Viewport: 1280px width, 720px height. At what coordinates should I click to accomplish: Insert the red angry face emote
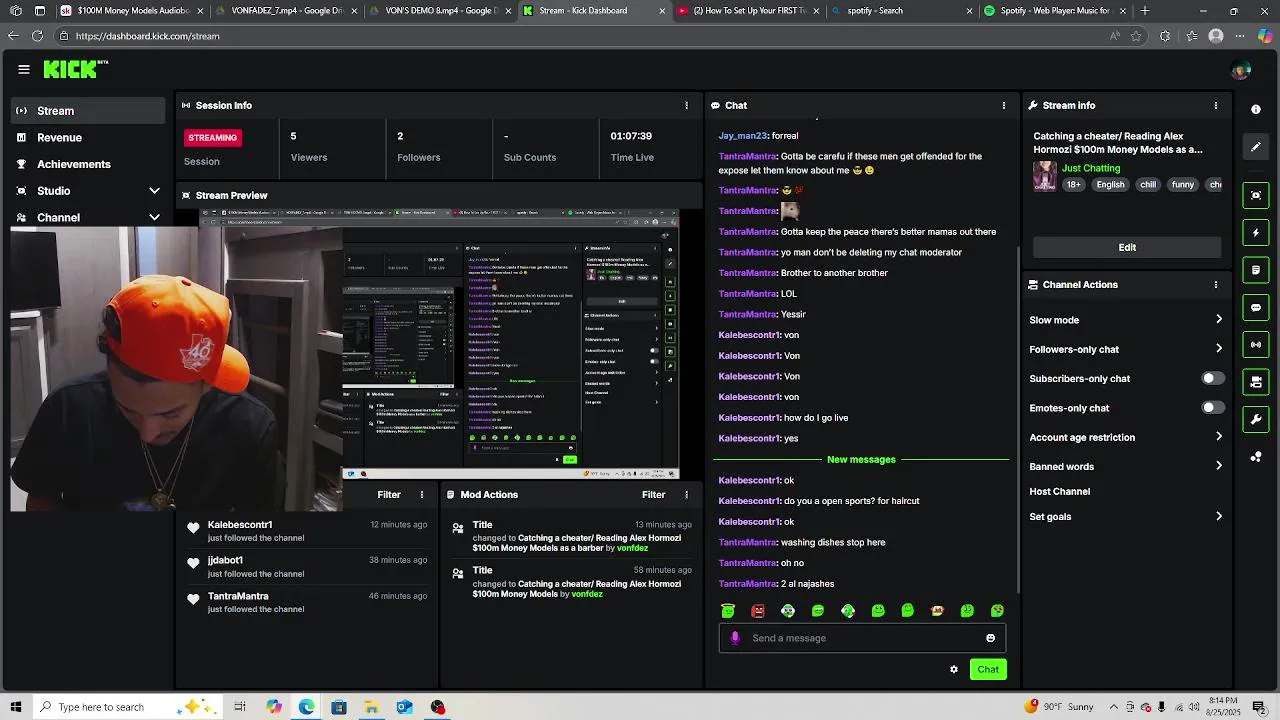click(x=758, y=611)
